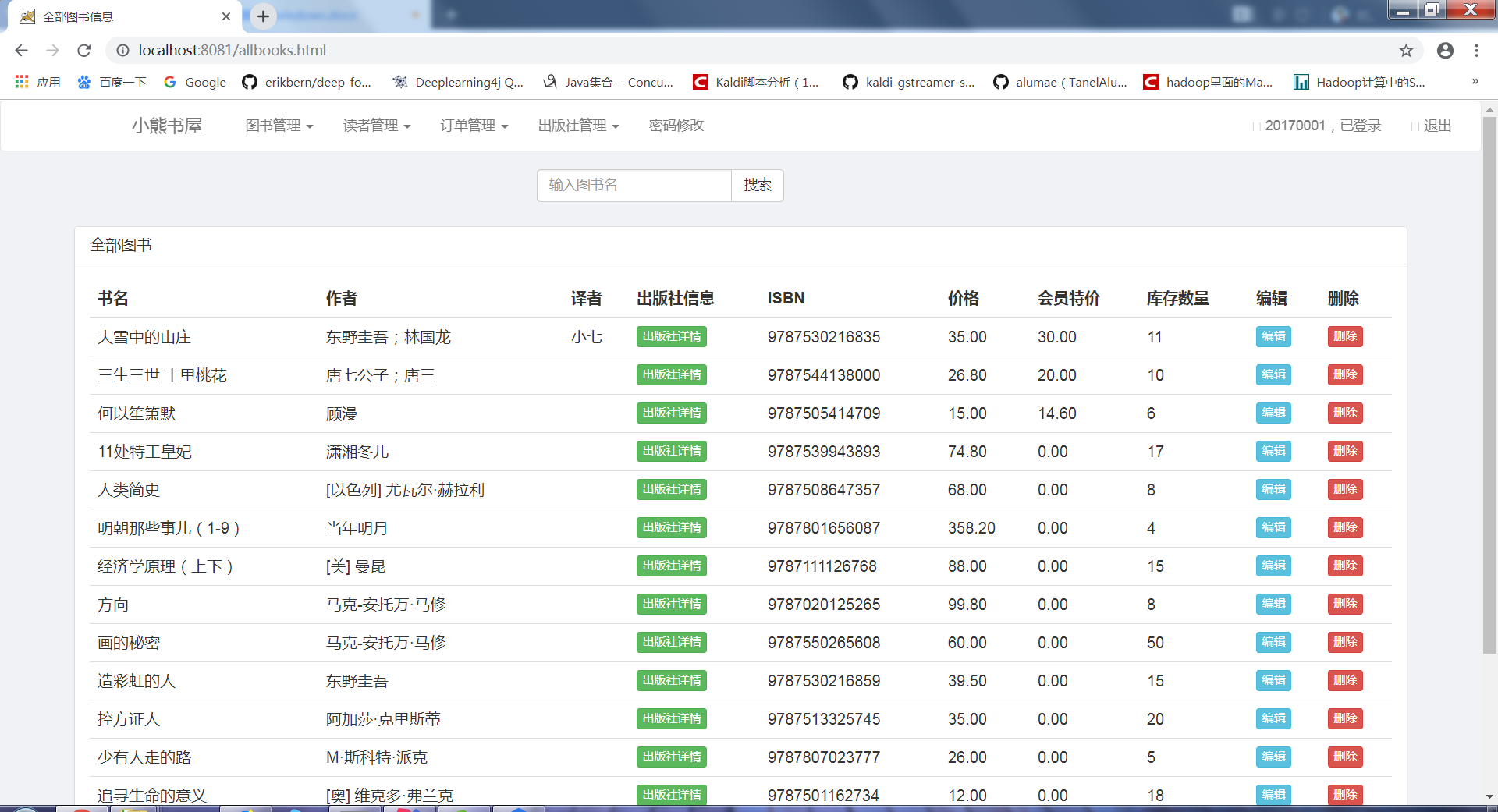Click the 搜索 button
The width and height of the screenshot is (1498, 812).
758,186
